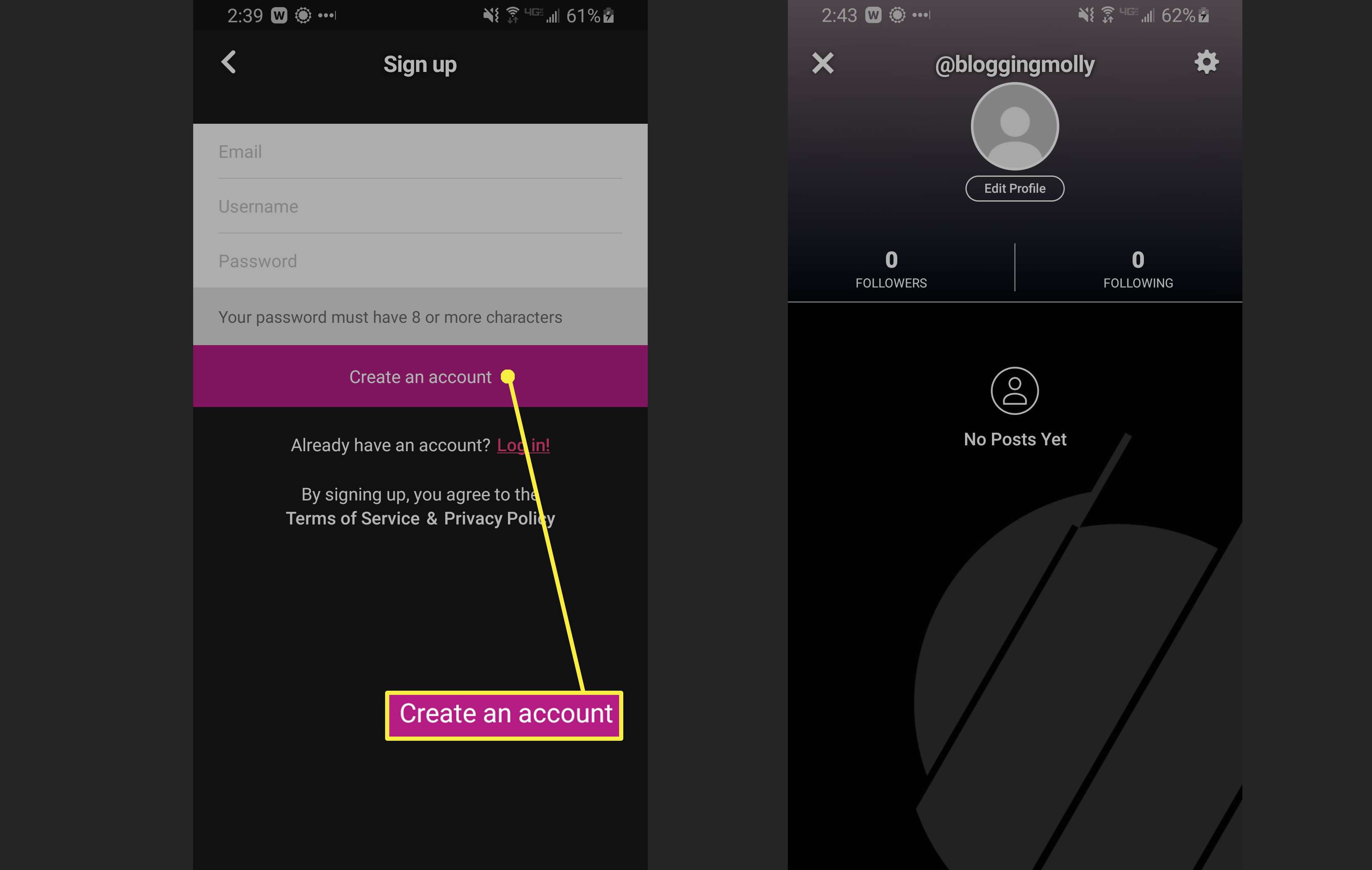Image resolution: width=1372 pixels, height=870 pixels.
Task: Click the Login link to sign in
Action: (523, 444)
